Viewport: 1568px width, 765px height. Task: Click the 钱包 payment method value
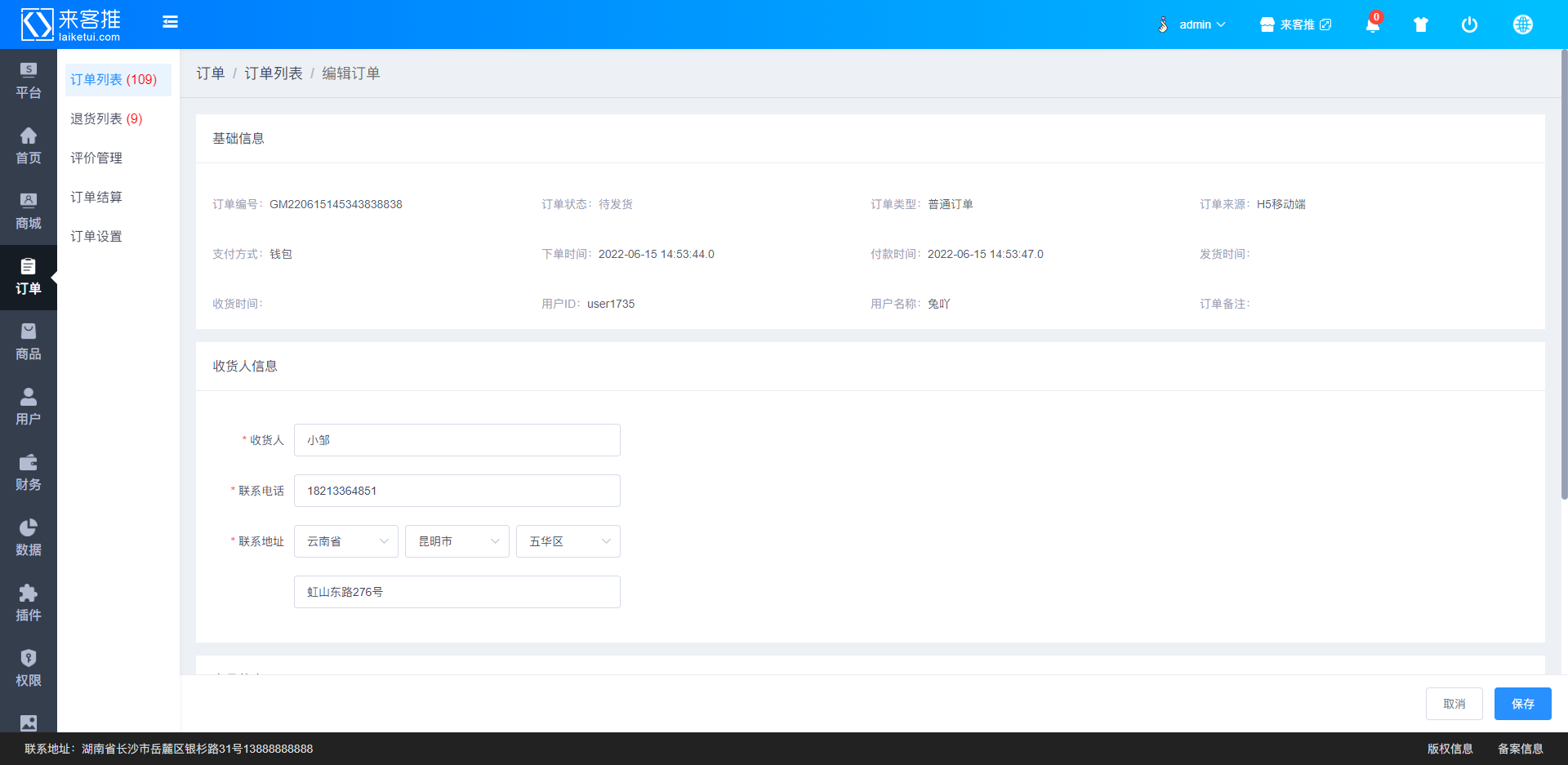(x=281, y=254)
